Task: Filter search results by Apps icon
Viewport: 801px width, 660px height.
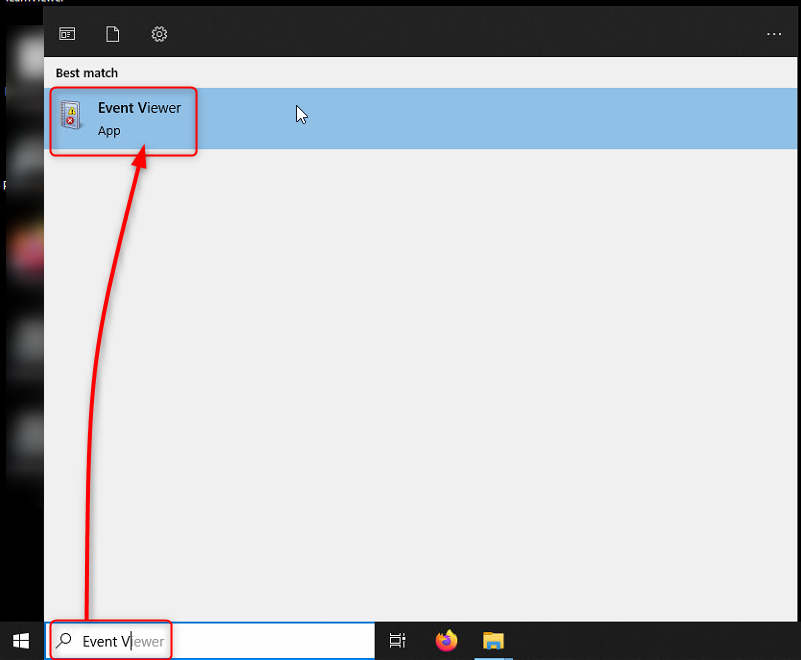Action: click(x=67, y=34)
